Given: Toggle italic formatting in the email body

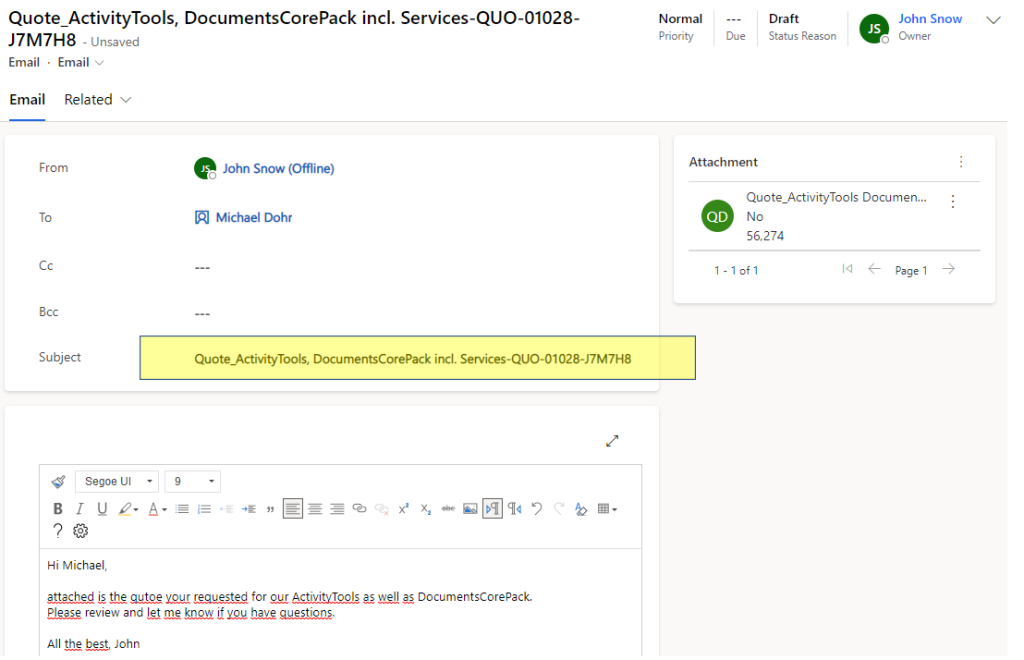Looking at the screenshot, I should (79, 508).
